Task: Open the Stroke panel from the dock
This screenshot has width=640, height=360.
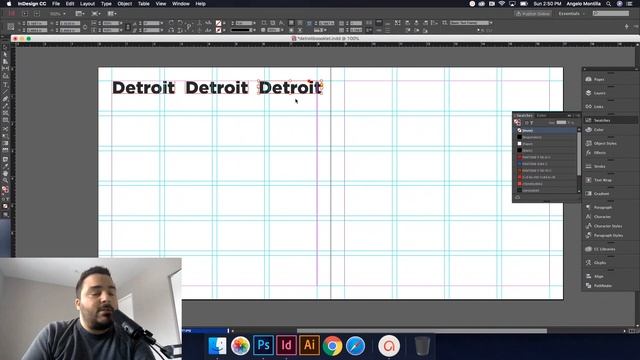Action: tap(599, 166)
